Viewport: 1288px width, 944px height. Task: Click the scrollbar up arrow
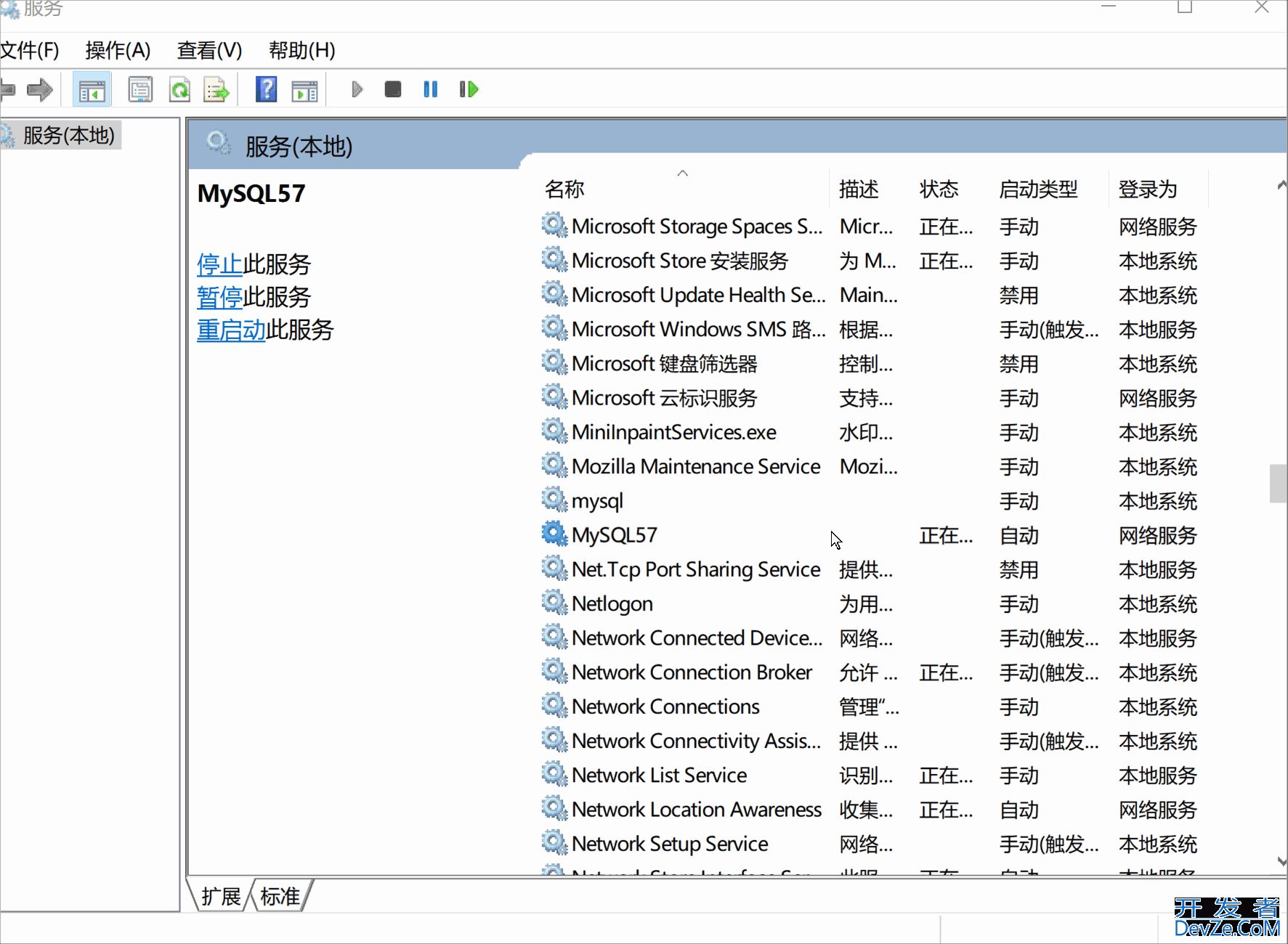1281,185
